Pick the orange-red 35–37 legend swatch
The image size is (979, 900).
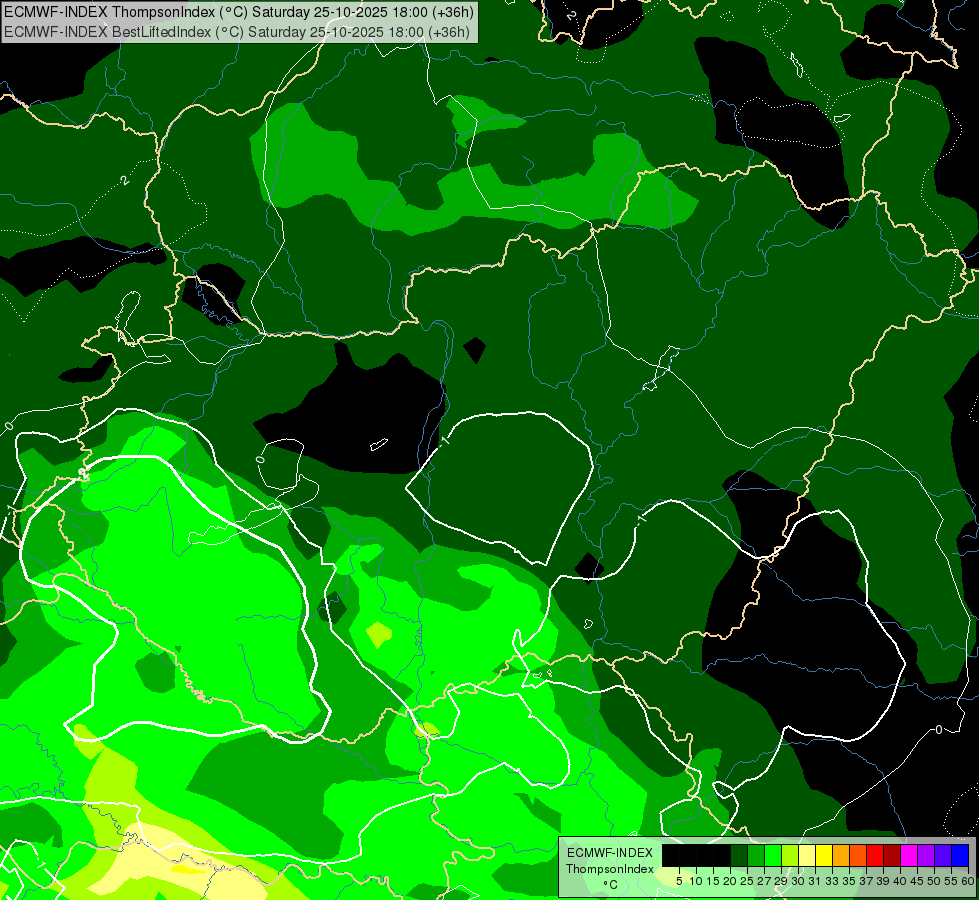[858, 855]
